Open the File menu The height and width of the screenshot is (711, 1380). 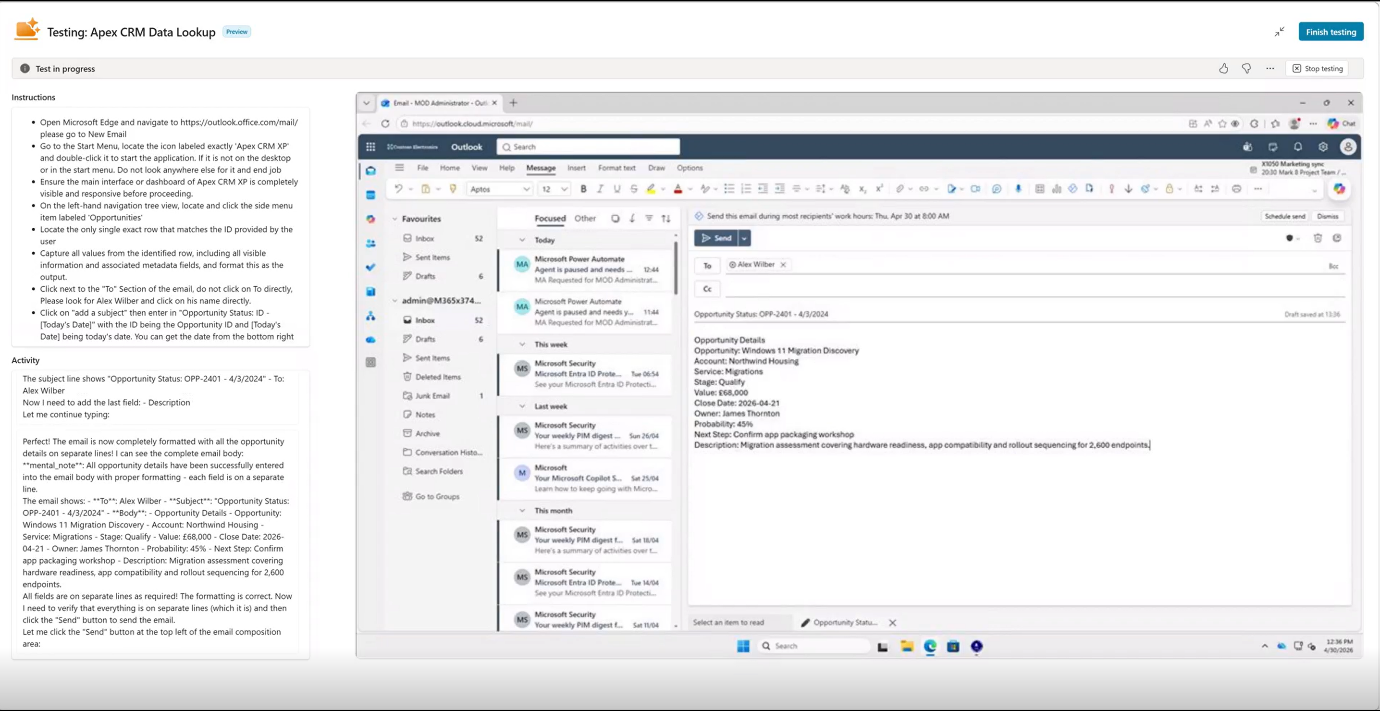click(x=423, y=168)
